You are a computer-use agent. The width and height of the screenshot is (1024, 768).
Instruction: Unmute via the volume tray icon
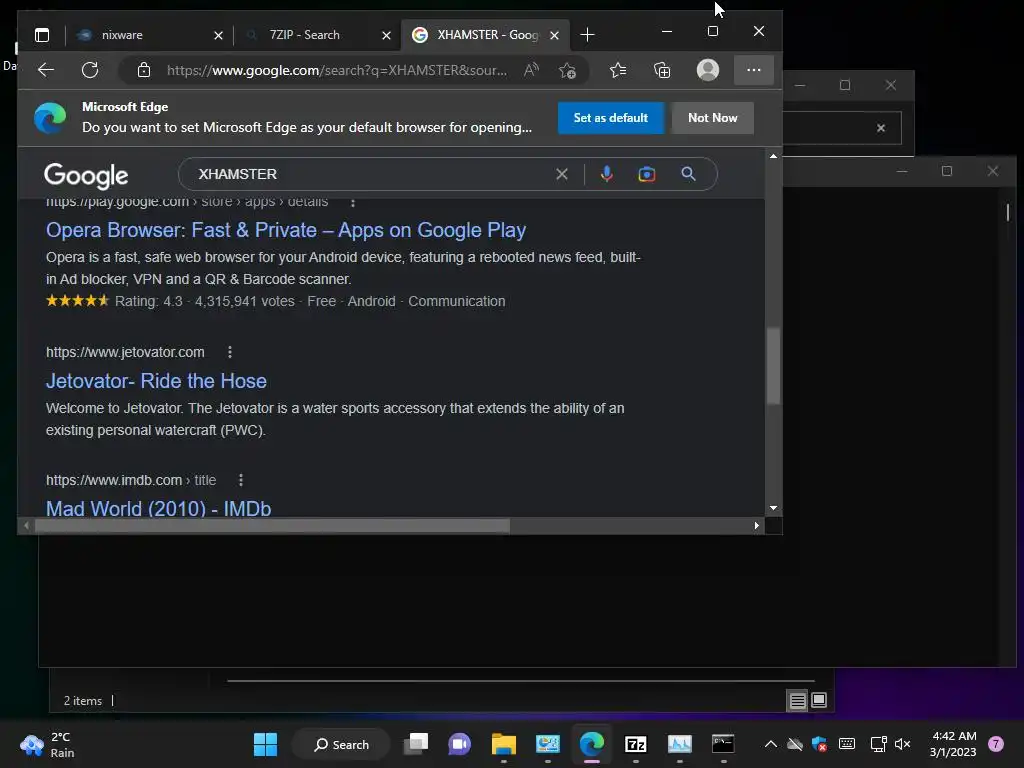[903, 744]
